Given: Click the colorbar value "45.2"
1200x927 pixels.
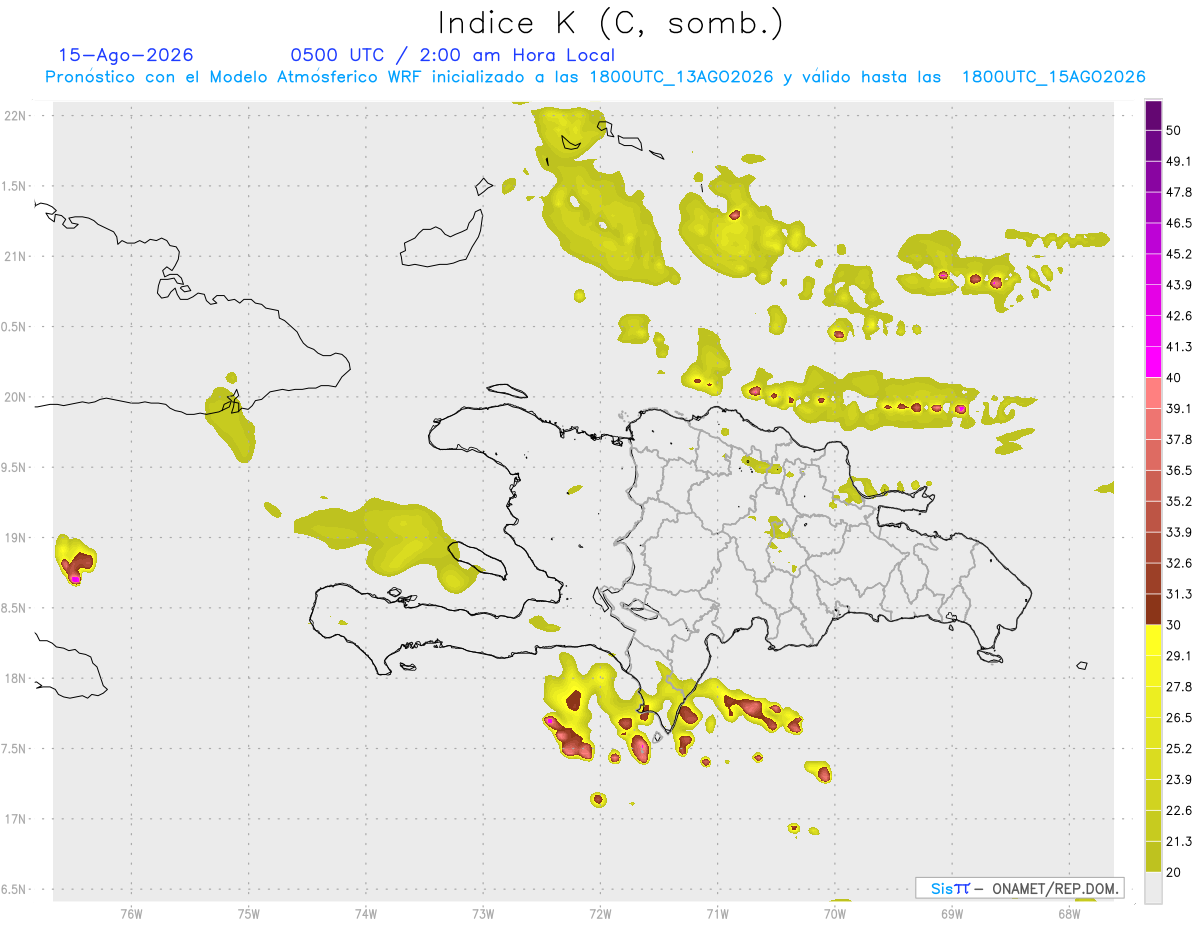Looking at the screenshot, I should click(1179, 254).
